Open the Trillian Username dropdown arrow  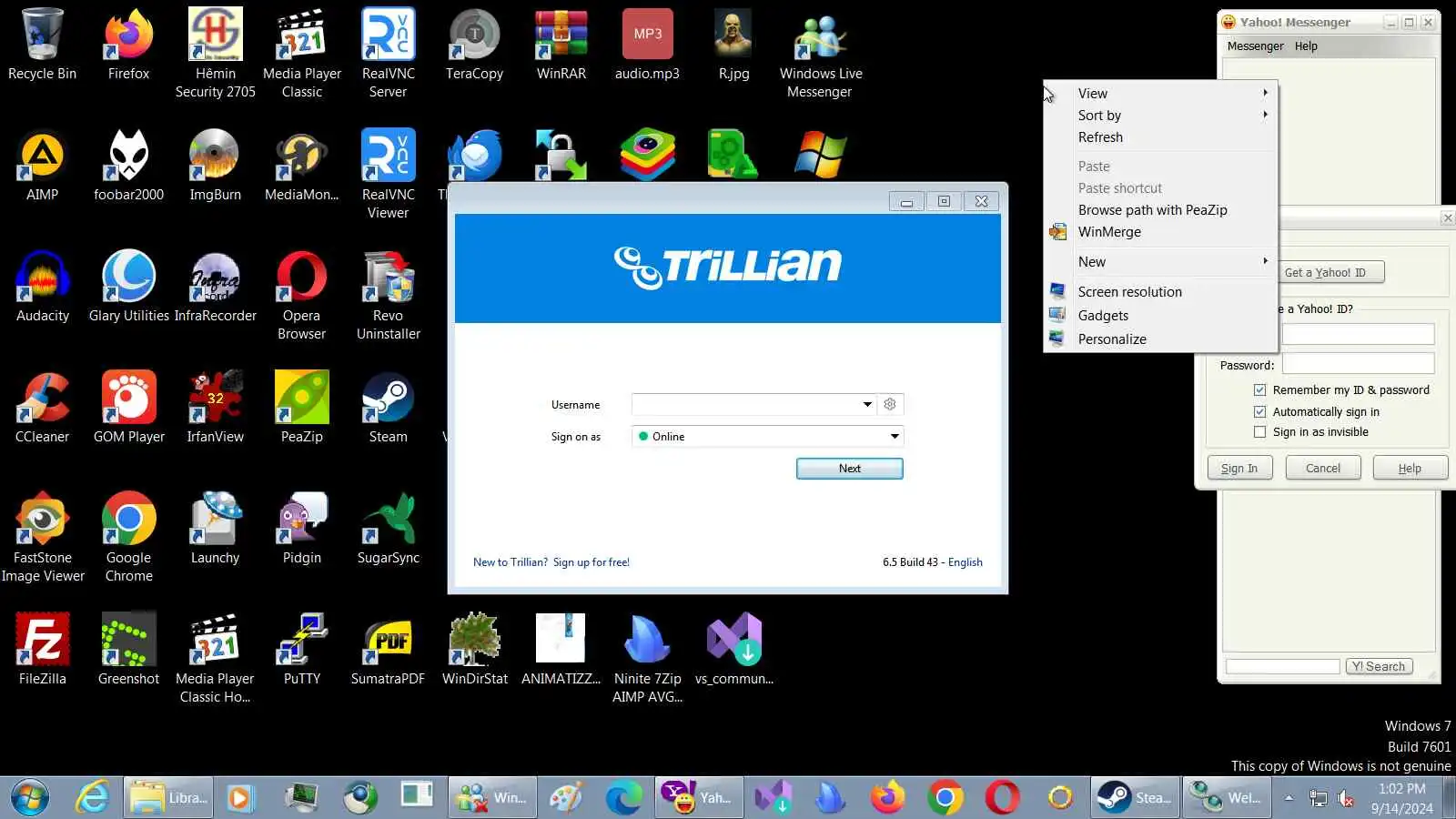[867, 404]
